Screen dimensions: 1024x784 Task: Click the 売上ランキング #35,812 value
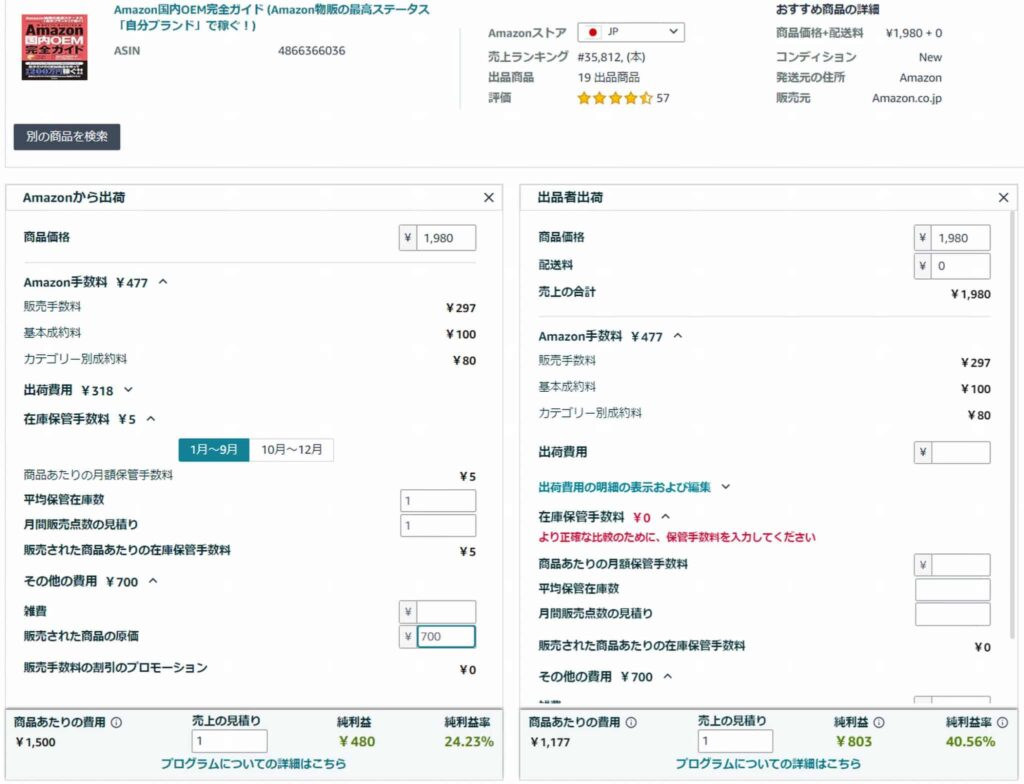tap(611, 57)
